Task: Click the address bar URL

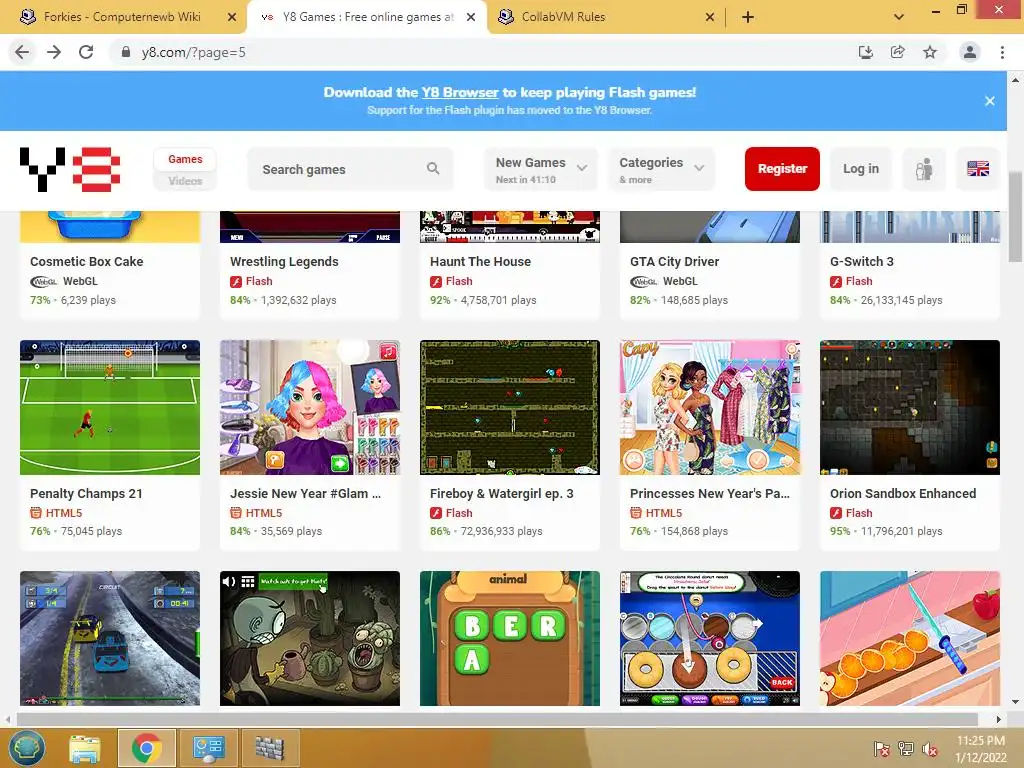Action: point(193,52)
